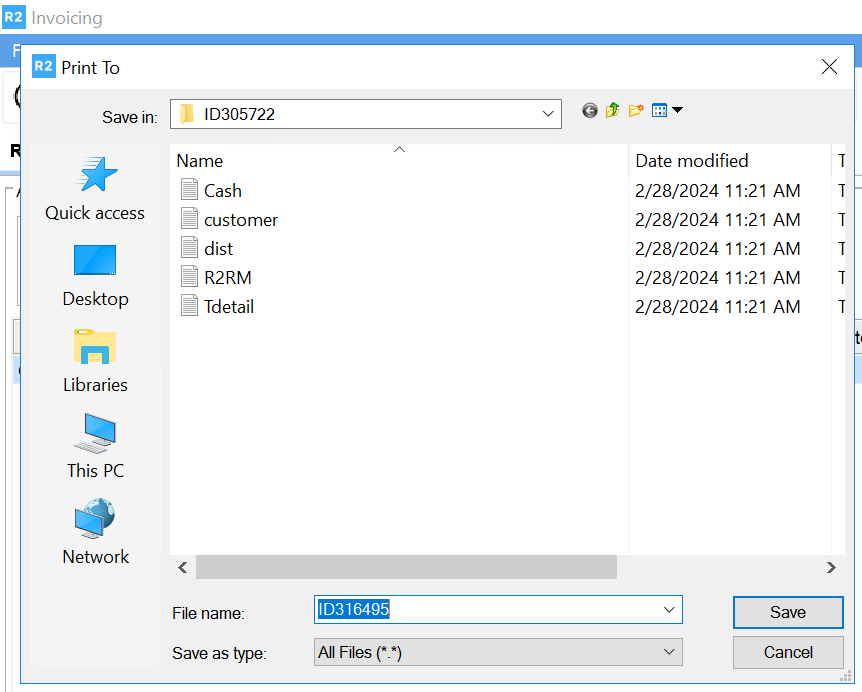Click the Save button
This screenshot has height=692, width=862.
[788, 612]
